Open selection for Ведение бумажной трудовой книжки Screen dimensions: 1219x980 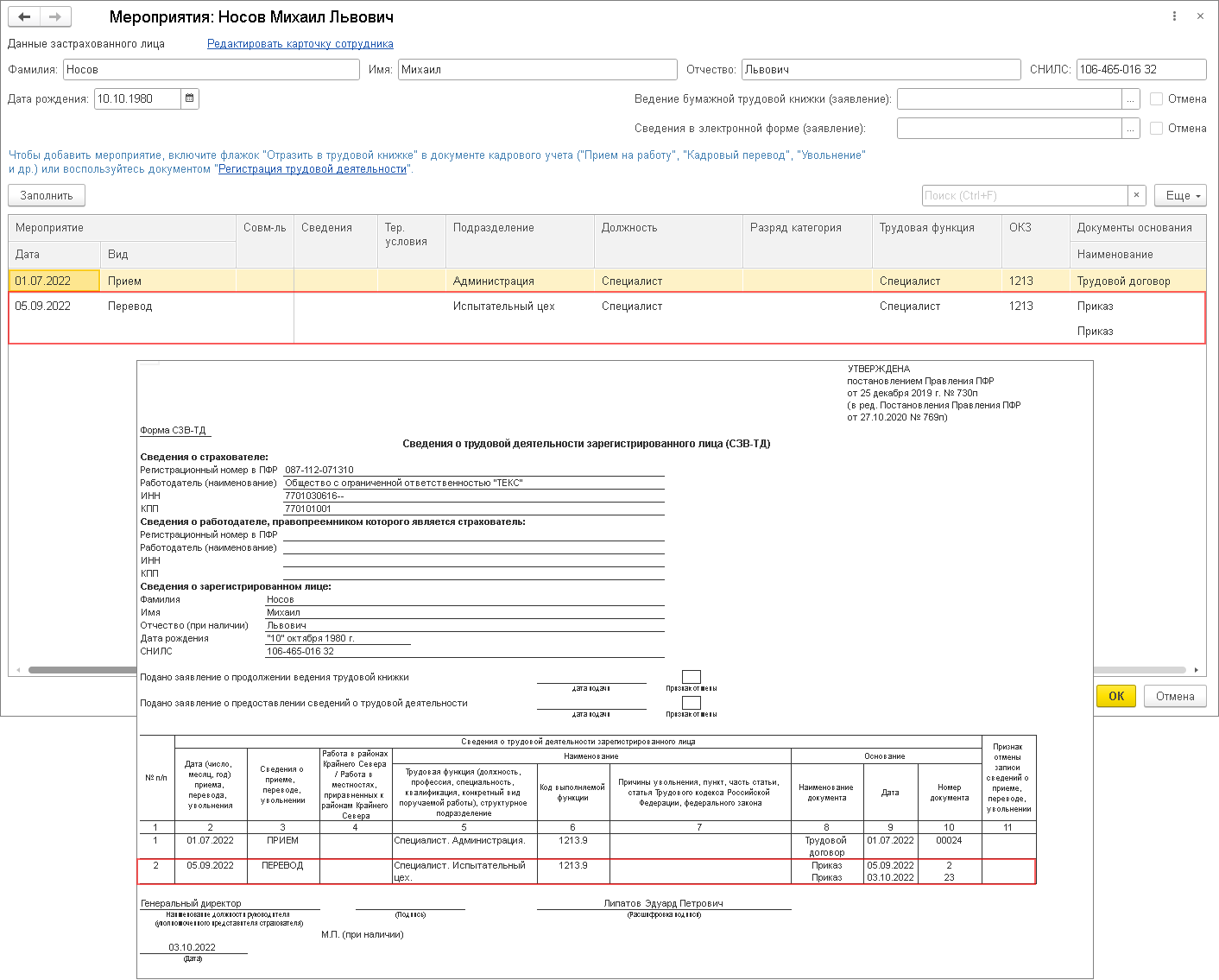1130,99
